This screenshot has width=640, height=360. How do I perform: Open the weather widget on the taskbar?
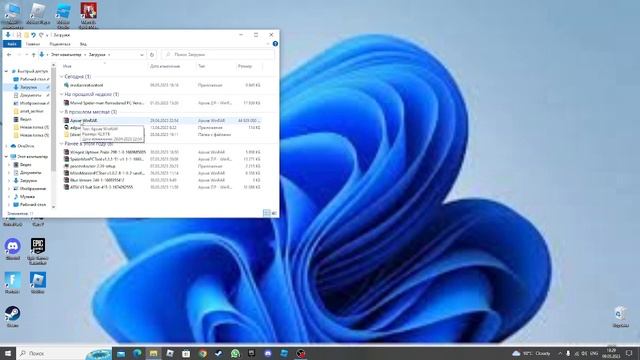[532, 353]
